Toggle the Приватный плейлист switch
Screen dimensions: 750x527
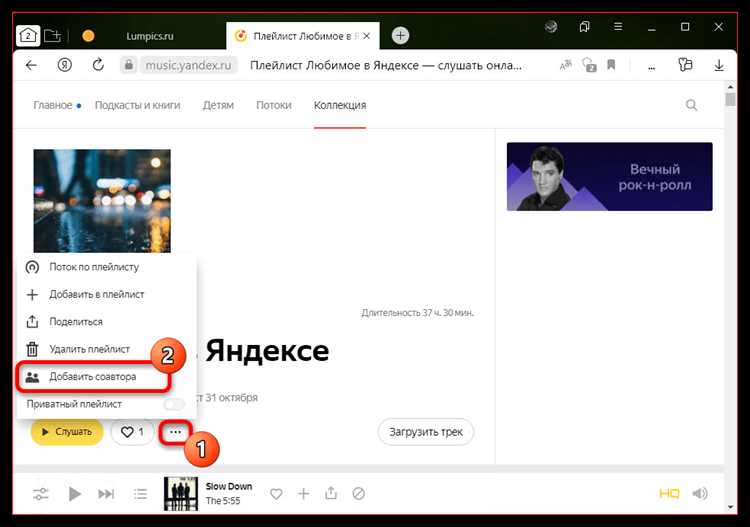coord(174,405)
